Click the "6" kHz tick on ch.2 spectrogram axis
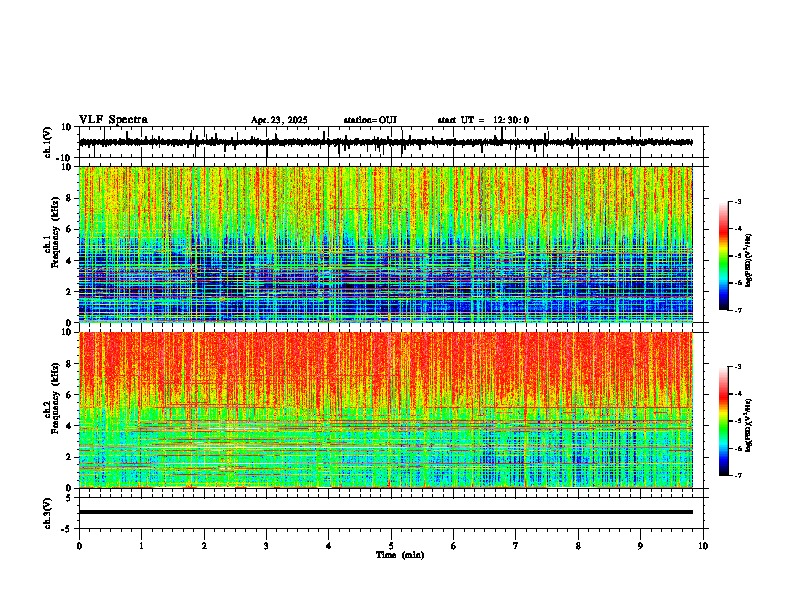 tap(70, 395)
